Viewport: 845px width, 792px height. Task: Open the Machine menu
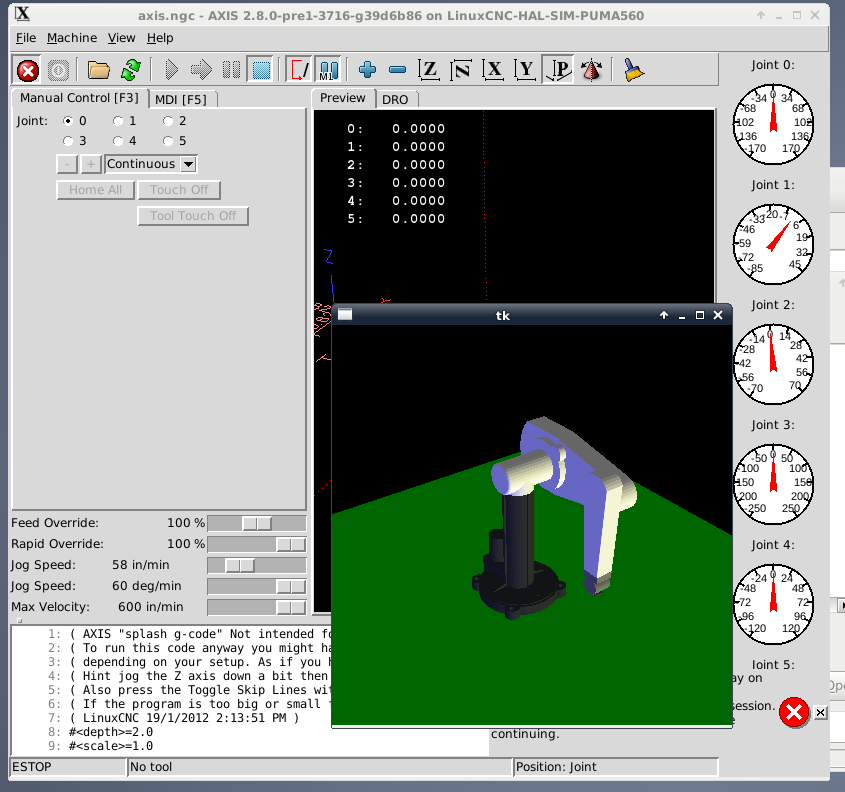(x=72, y=38)
